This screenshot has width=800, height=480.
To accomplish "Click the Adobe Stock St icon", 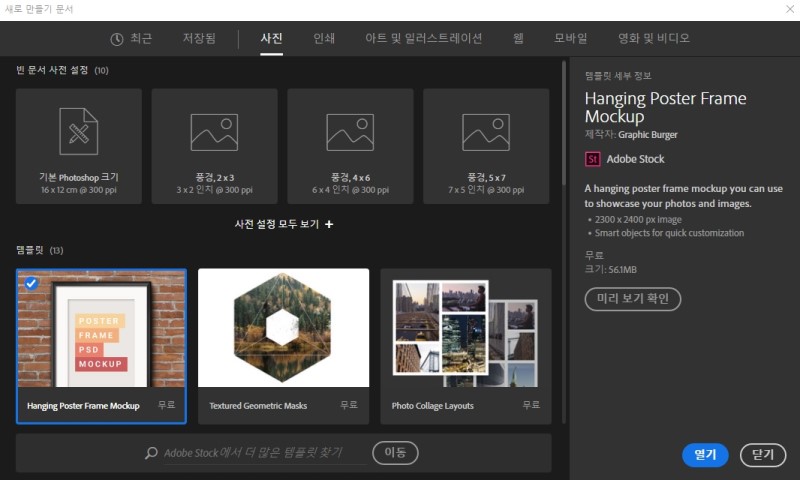I will tap(592, 159).
